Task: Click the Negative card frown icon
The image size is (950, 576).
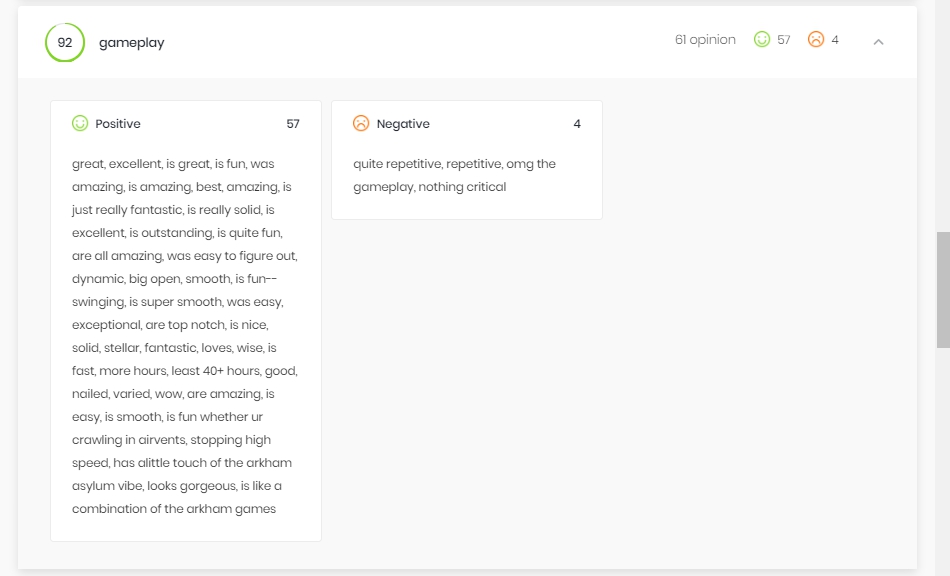Action: (x=361, y=124)
